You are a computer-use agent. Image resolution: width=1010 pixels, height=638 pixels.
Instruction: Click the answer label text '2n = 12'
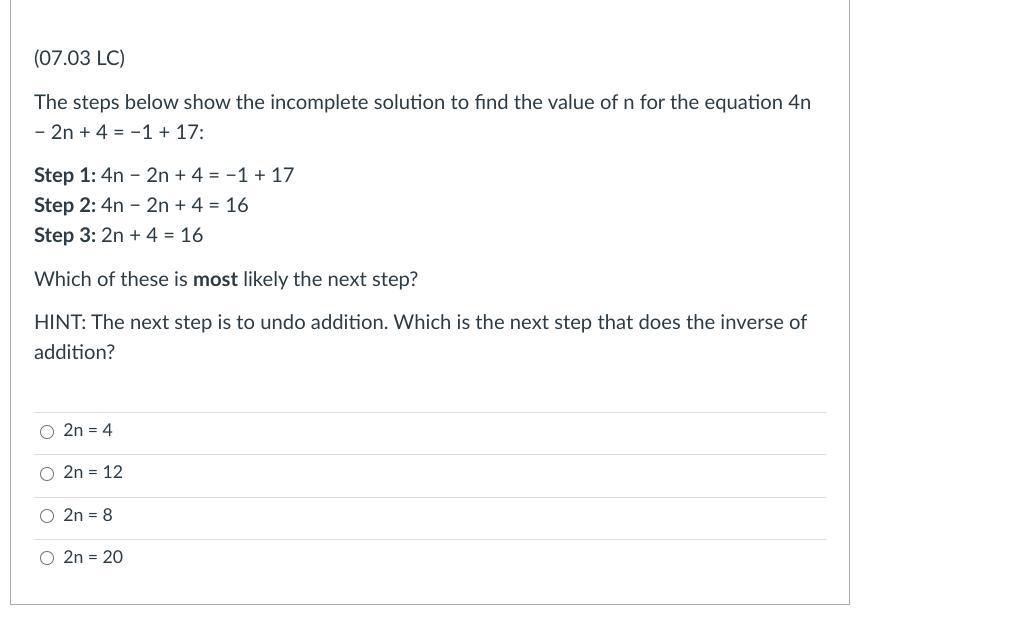[x=93, y=472]
